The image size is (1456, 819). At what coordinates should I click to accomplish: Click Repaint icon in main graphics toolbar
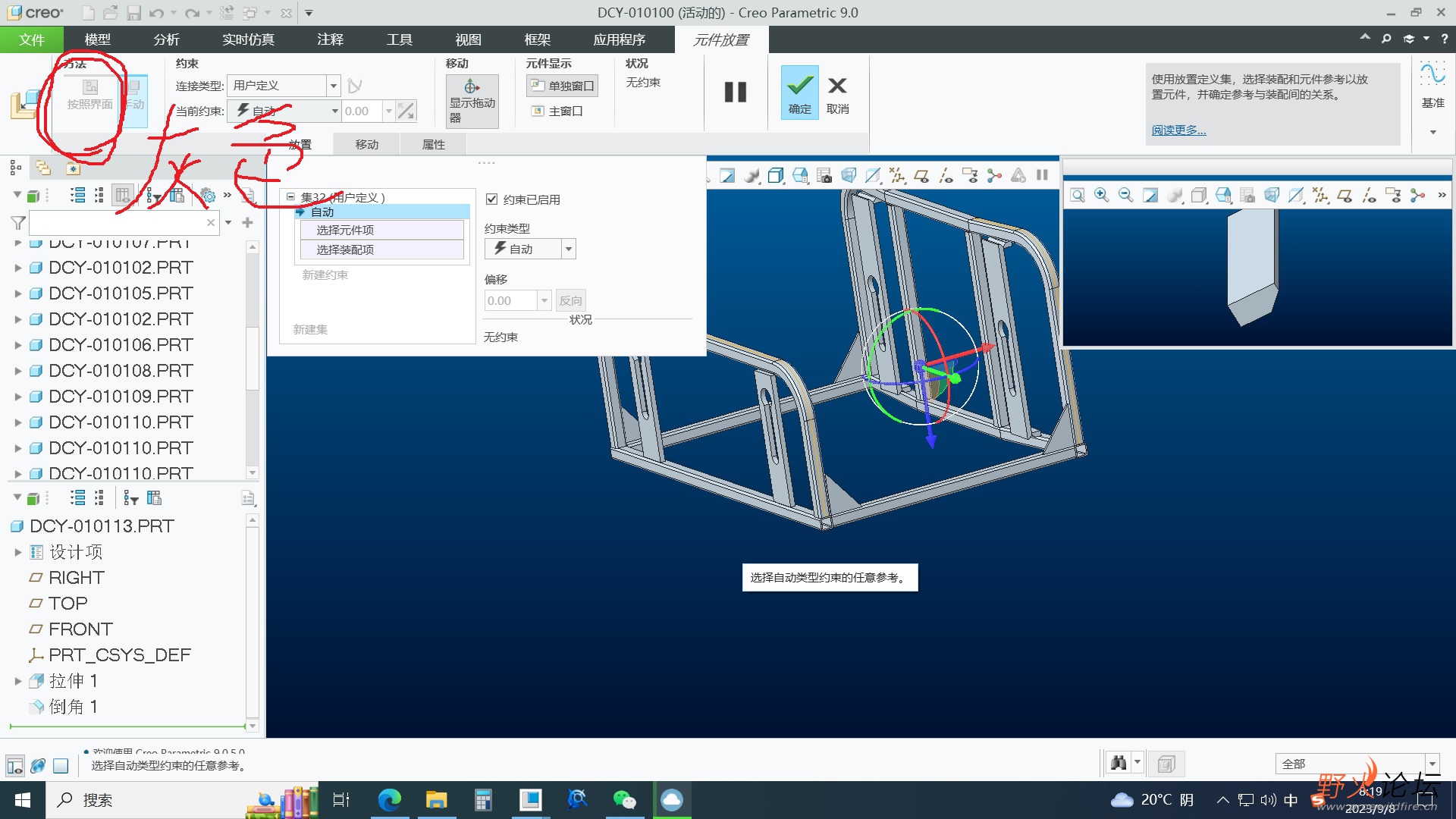[726, 175]
